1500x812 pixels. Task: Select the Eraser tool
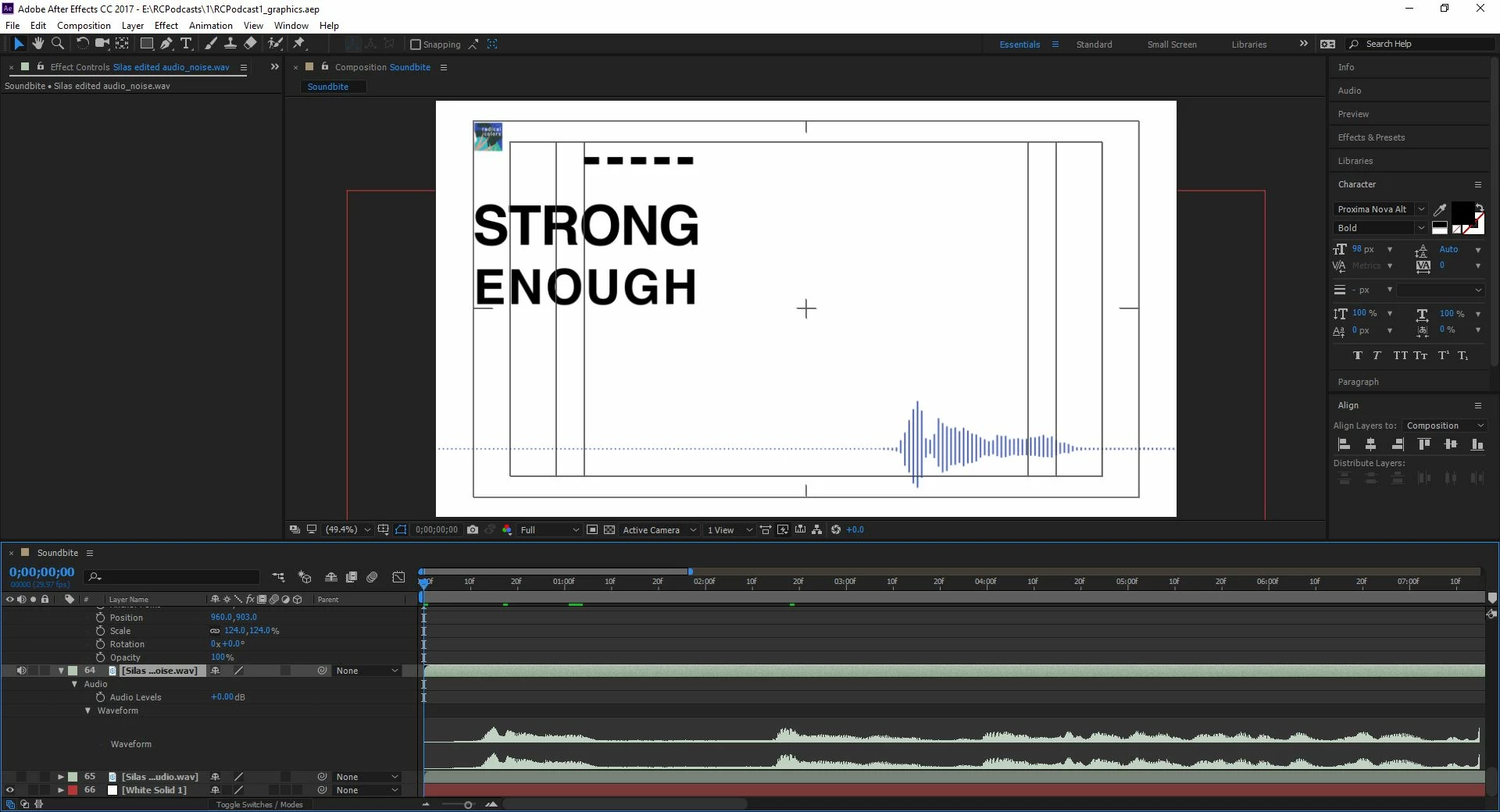250,44
